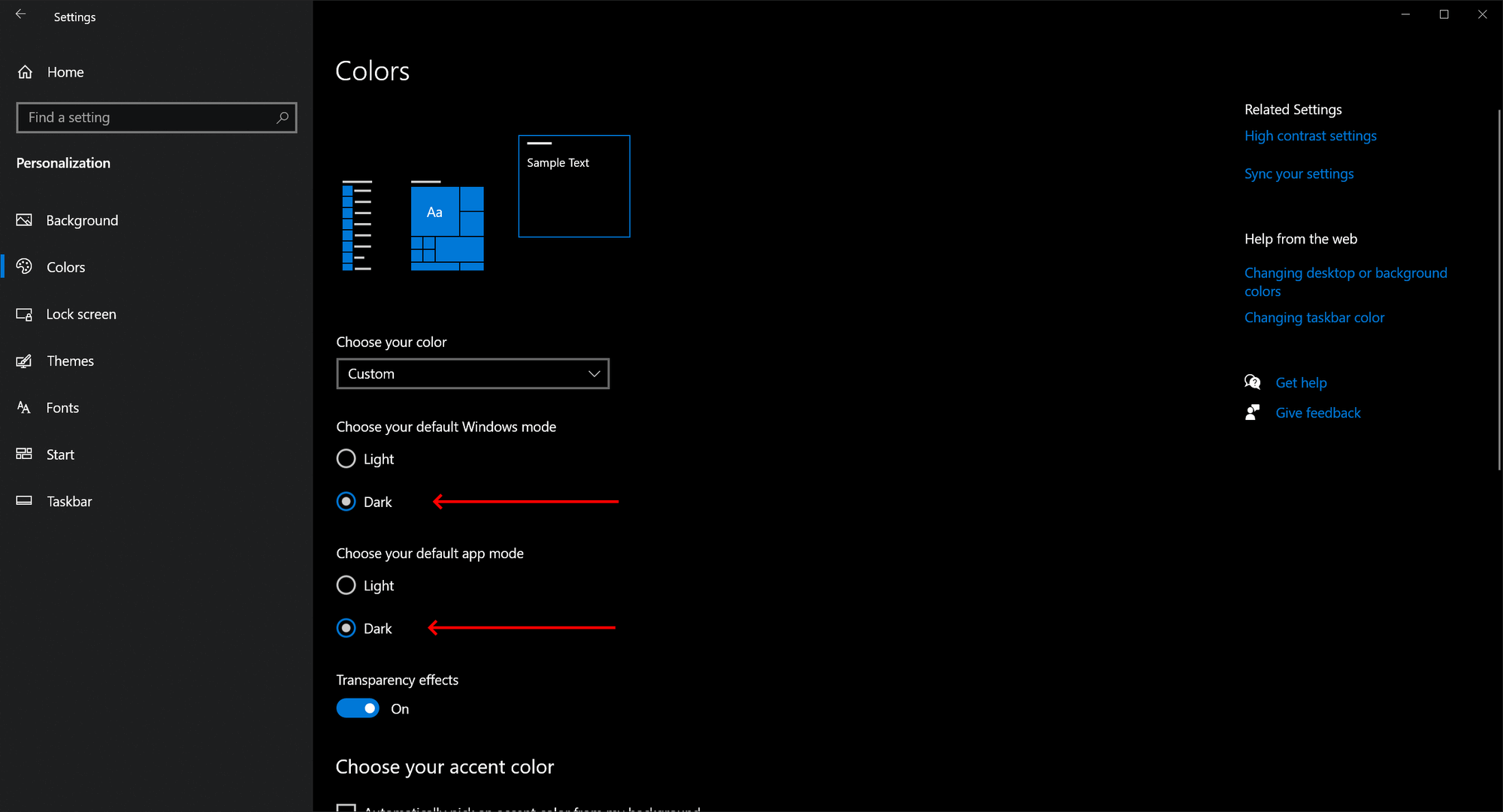
Task: Toggle Transparency effects On
Action: 358,708
